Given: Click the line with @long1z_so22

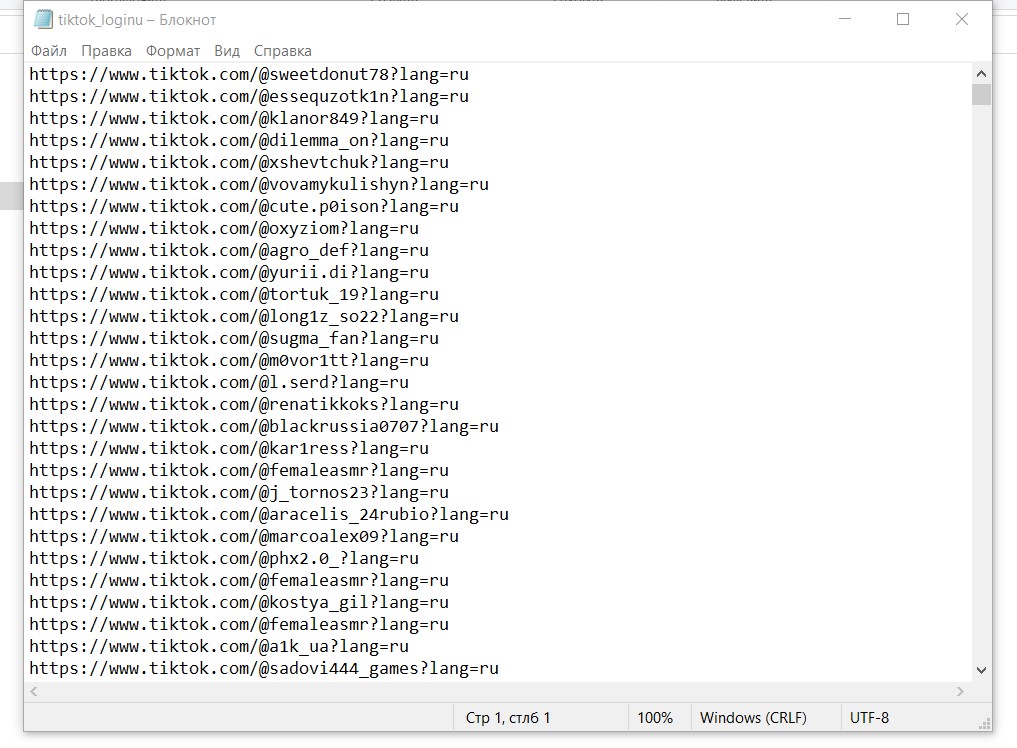Looking at the screenshot, I should pyautogui.click(x=244, y=317).
